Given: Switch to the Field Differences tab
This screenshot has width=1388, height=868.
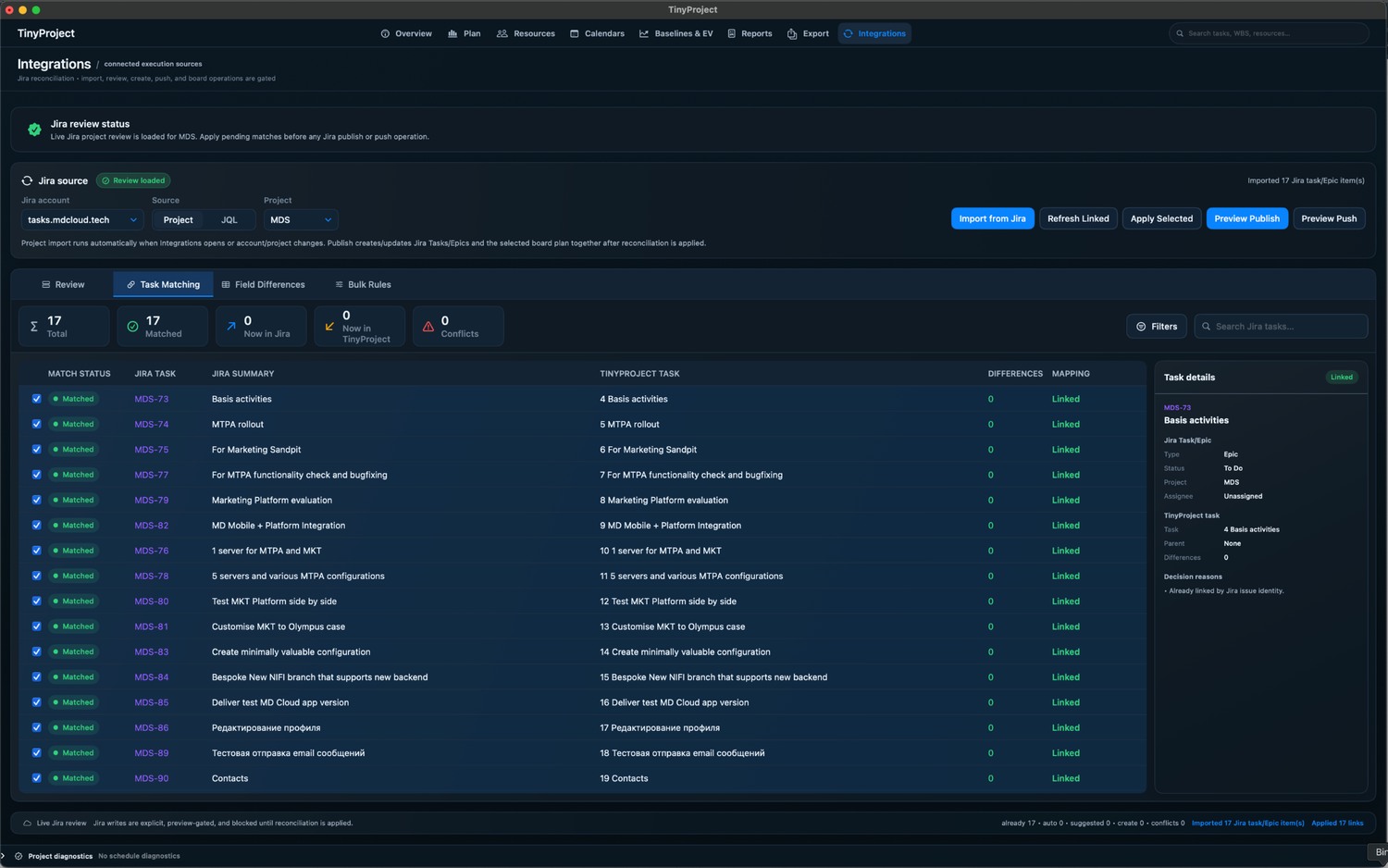Looking at the screenshot, I should pyautogui.click(x=263, y=285).
